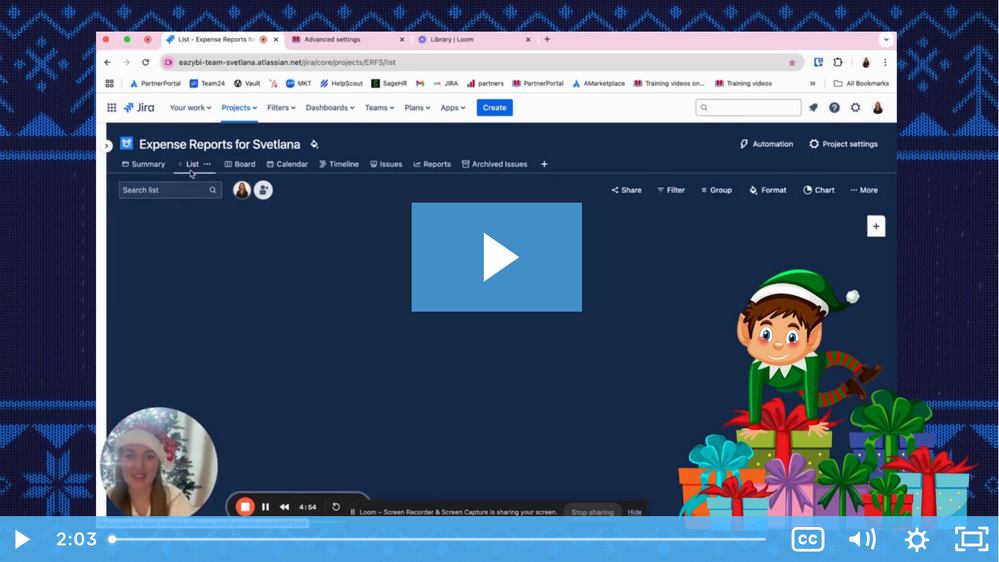Viewport: 999px width, 562px height.
Task: Open the Reports tab
Action: pos(432,164)
